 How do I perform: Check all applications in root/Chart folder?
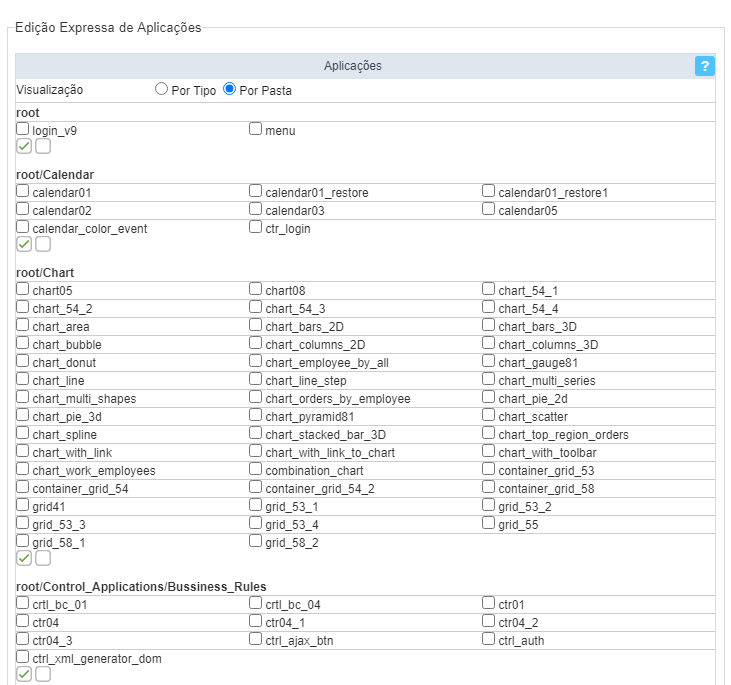tap(24, 558)
